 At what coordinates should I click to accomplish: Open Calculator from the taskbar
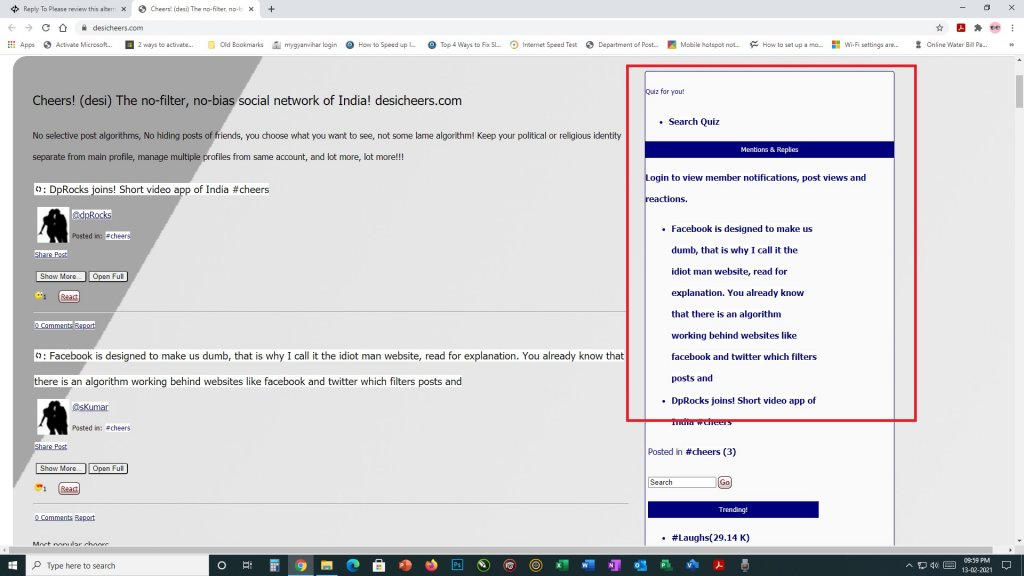274,565
